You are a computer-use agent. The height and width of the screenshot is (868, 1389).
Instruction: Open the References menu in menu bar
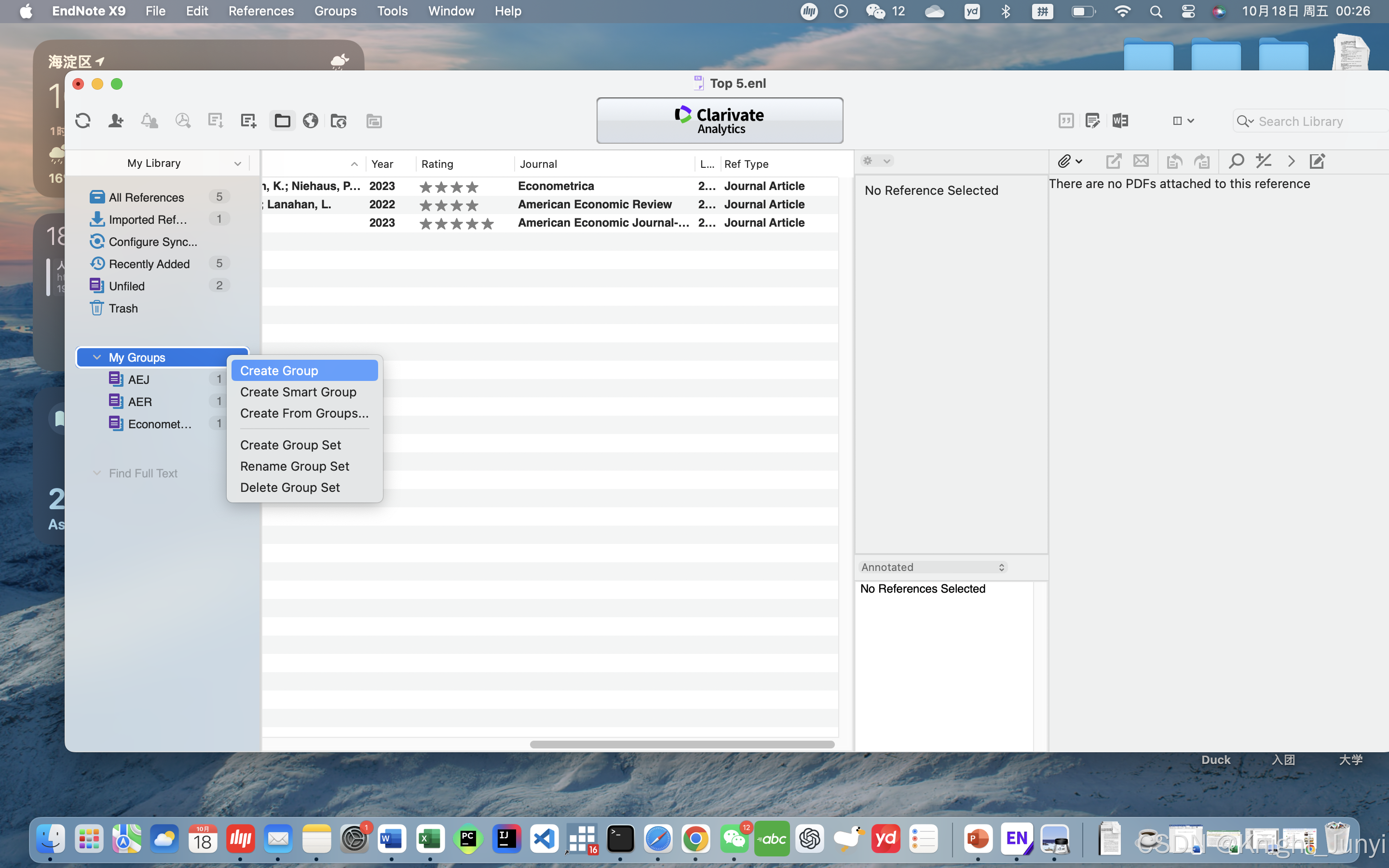tap(261, 11)
